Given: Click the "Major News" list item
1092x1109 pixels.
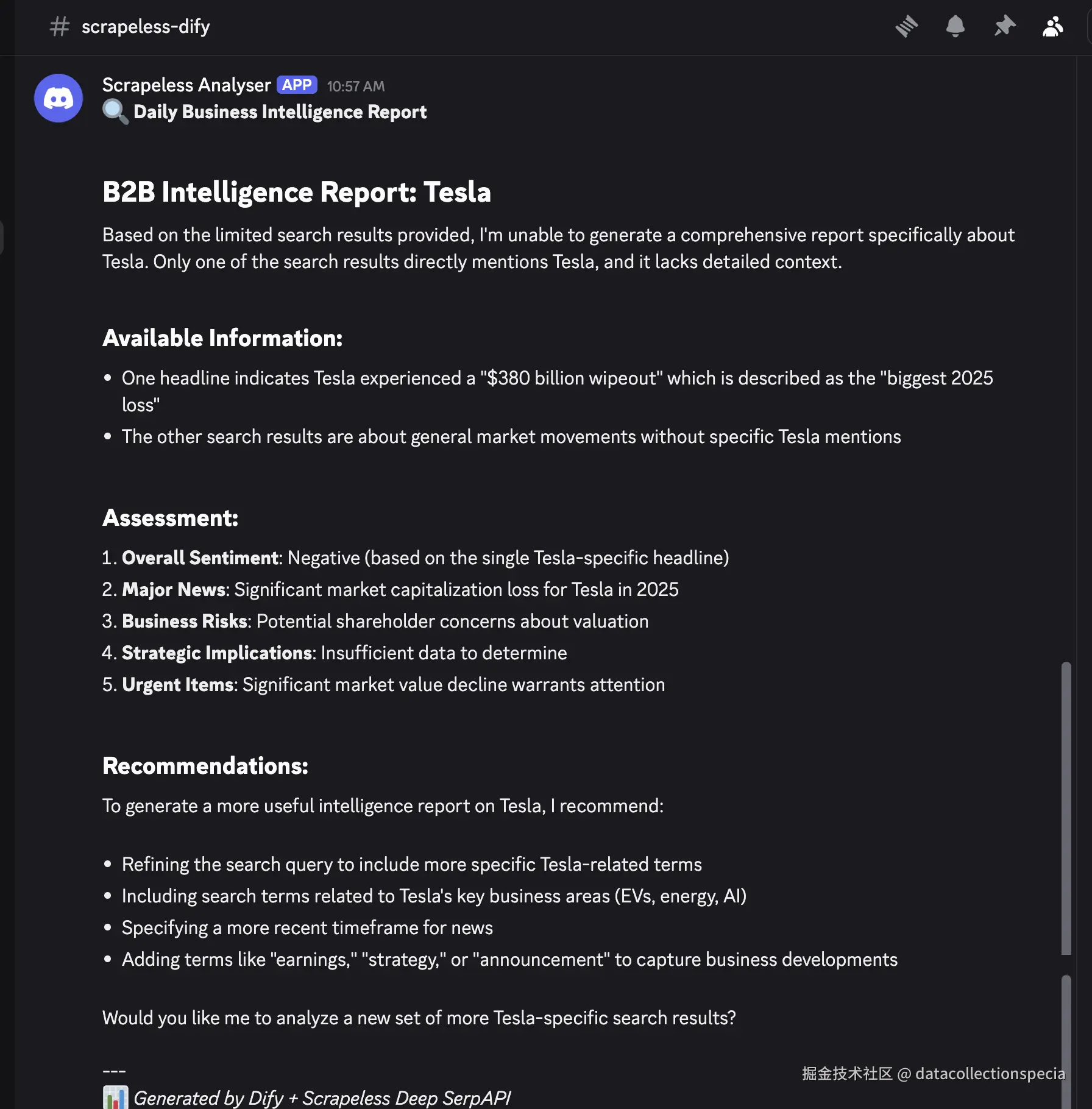Looking at the screenshot, I should pyautogui.click(x=391, y=590).
